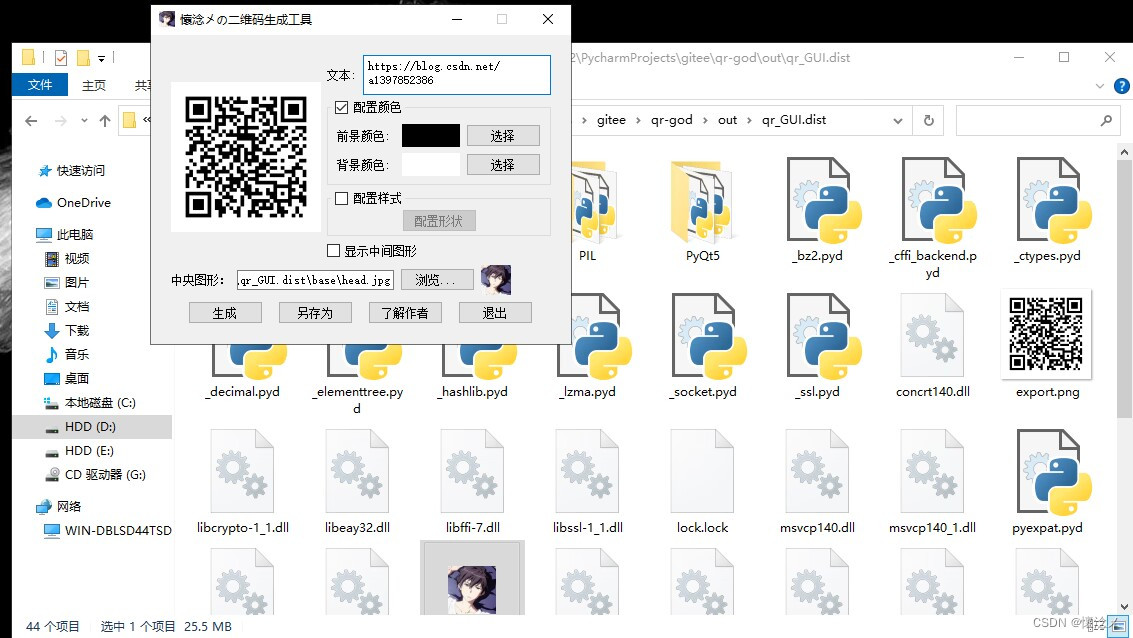Viewport: 1133px width, 638px height.
Task: Click the 中央图形 file path field
Action: point(315,280)
